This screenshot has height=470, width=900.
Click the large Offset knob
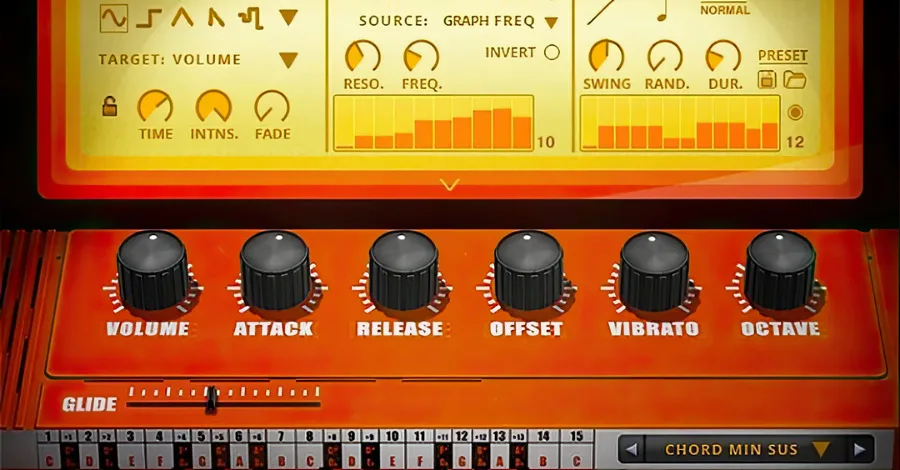click(528, 271)
